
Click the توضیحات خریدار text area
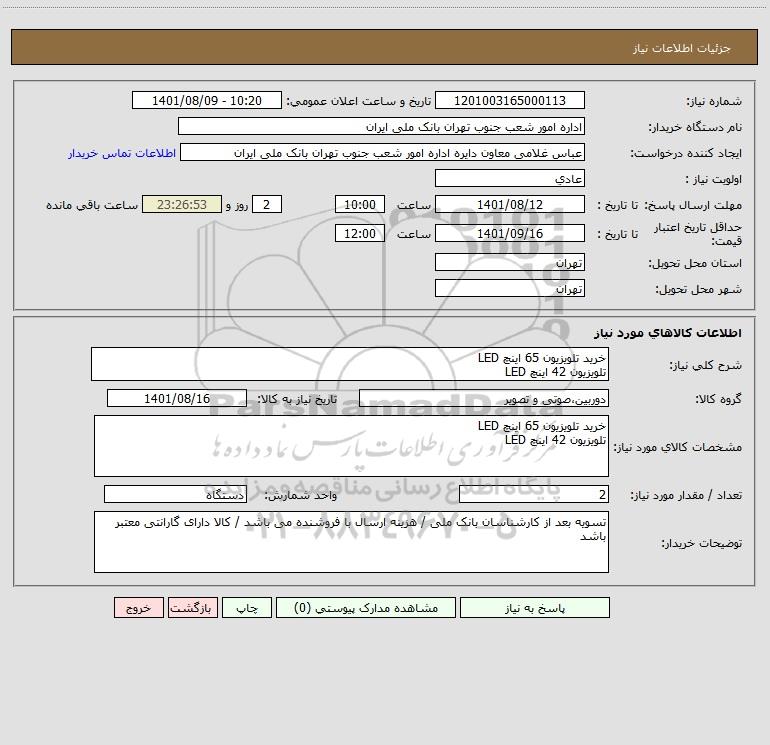click(x=351, y=542)
